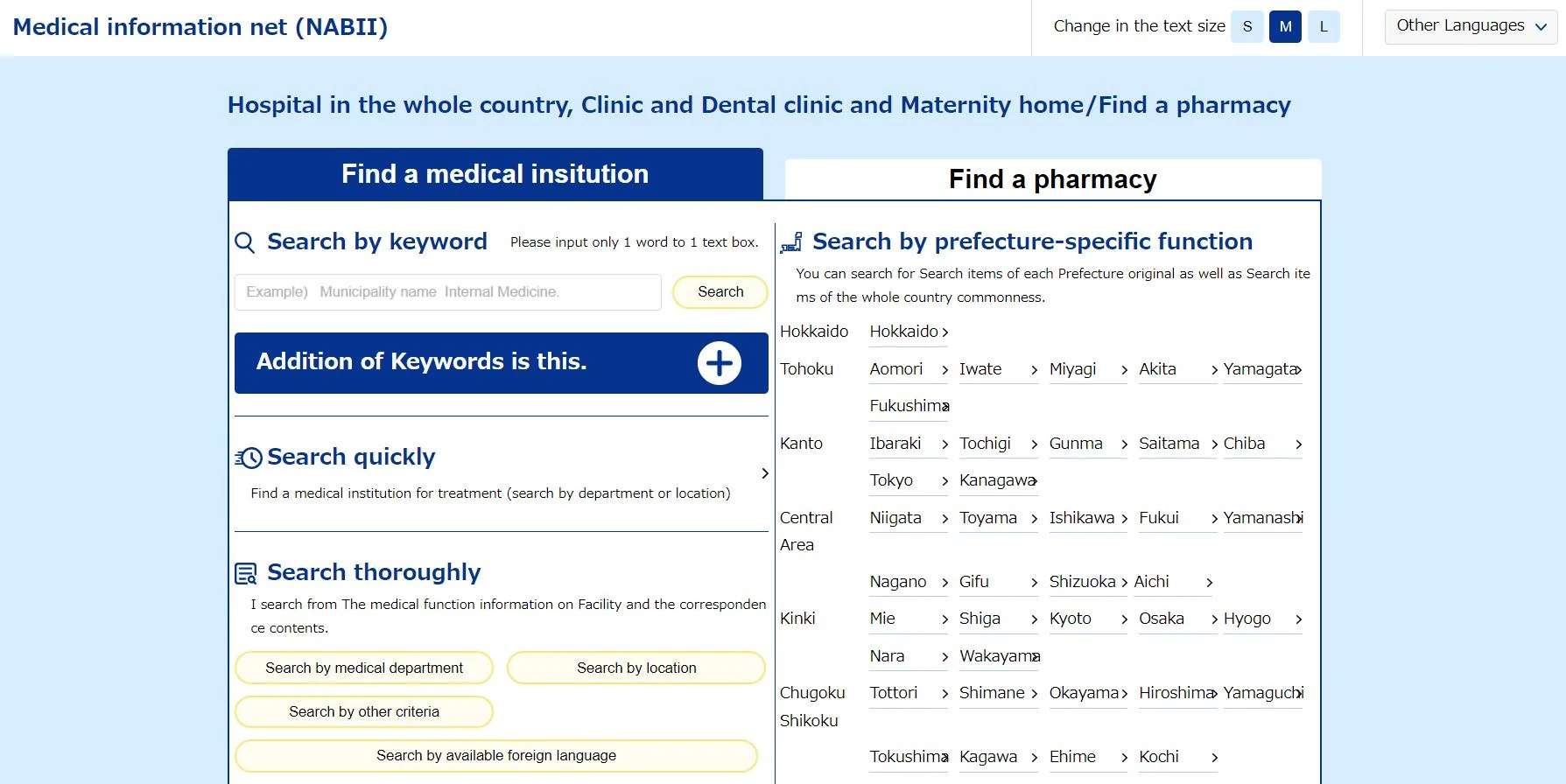Click the chevron arrow beside Tokyo
The image size is (1566, 784).
click(945, 481)
